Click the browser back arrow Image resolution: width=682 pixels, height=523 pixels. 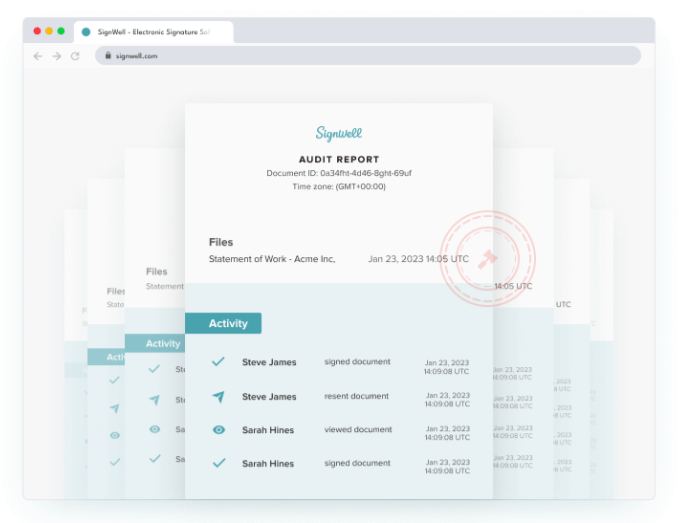(x=38, y=56)
